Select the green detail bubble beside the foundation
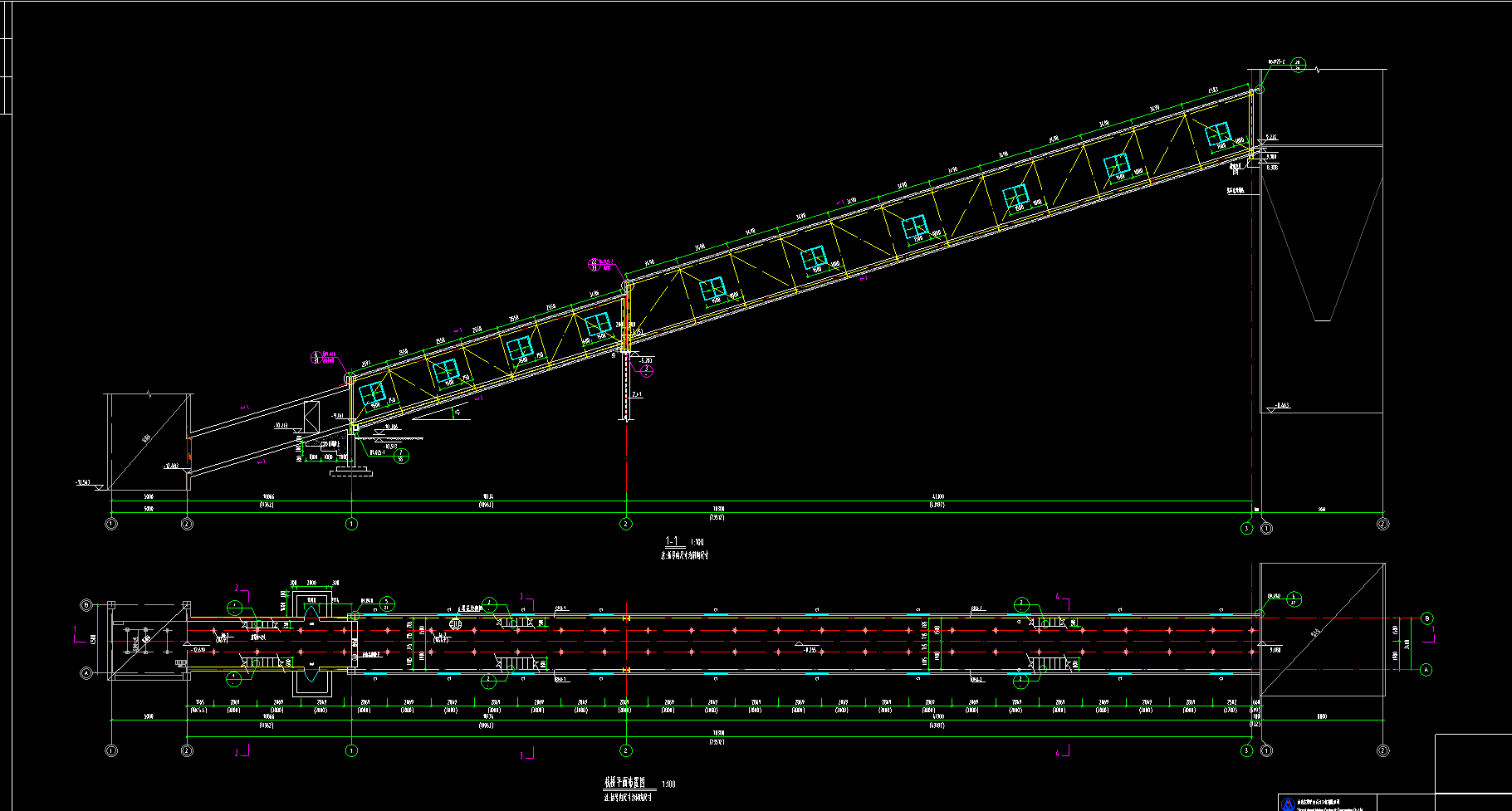This screenshot has width=1512, height=811. click(402, 456)
